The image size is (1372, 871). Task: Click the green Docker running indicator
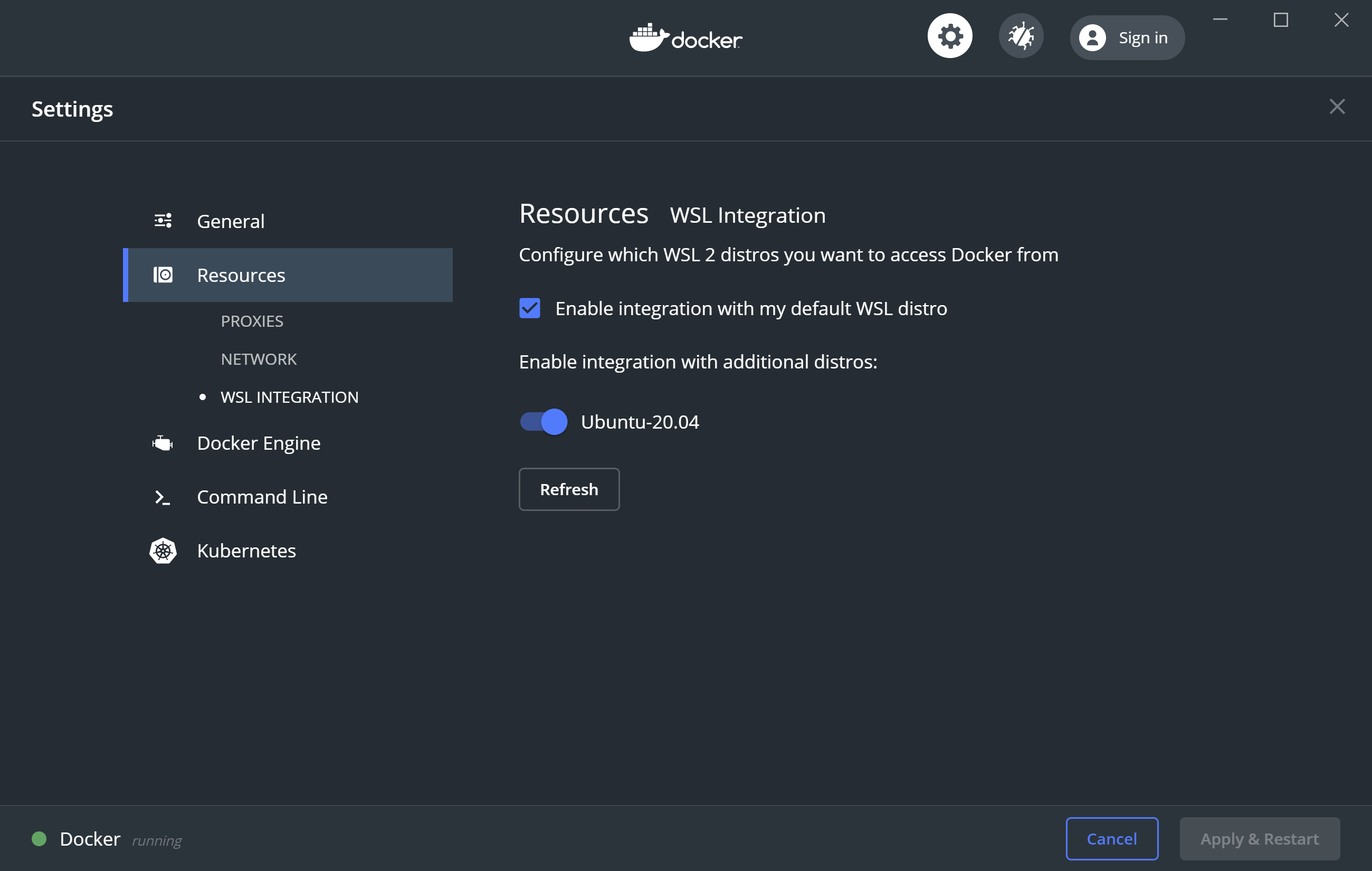click(40, 838)
